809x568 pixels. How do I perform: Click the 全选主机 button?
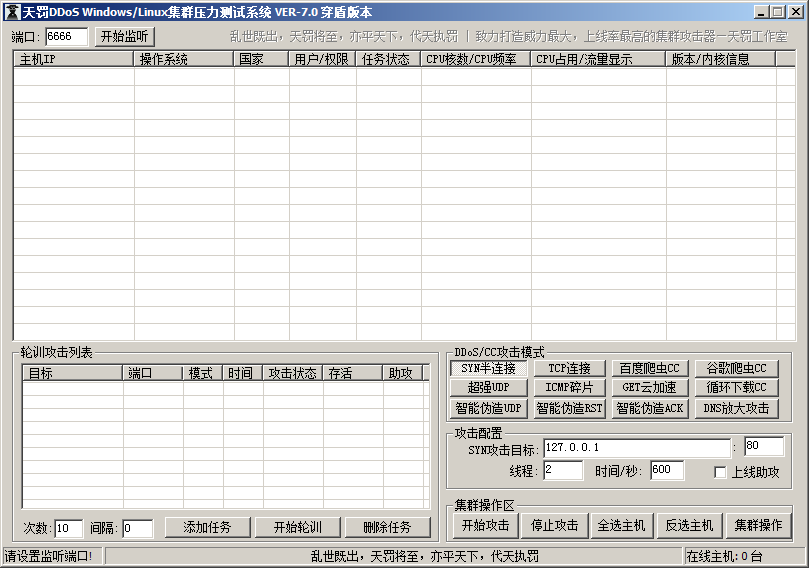tap(622, 525)
